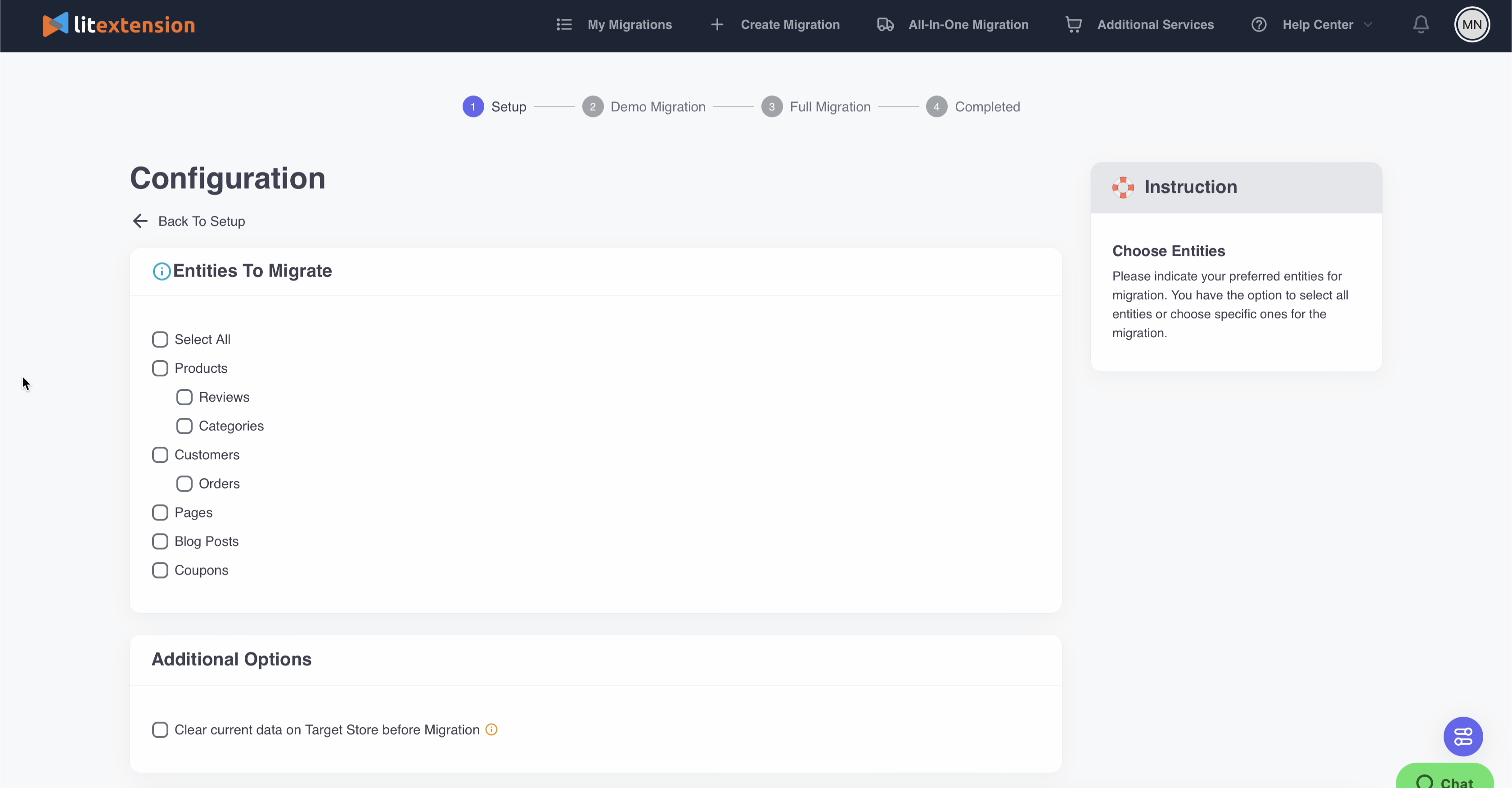Screen dimensions: 1512x788
Task: Click the purple widget icon above the Chat button
Action: [1463, 736]
